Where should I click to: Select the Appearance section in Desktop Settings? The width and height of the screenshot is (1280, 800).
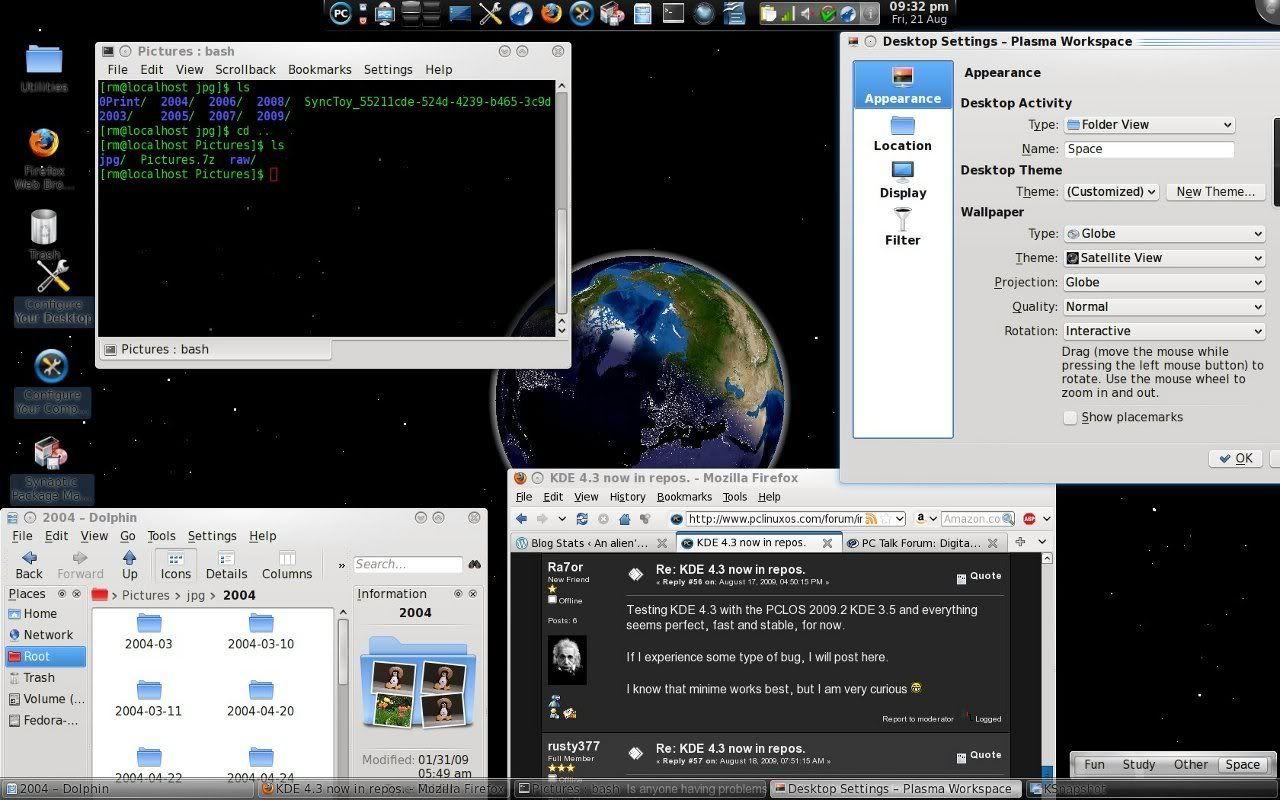pos(903,85)
